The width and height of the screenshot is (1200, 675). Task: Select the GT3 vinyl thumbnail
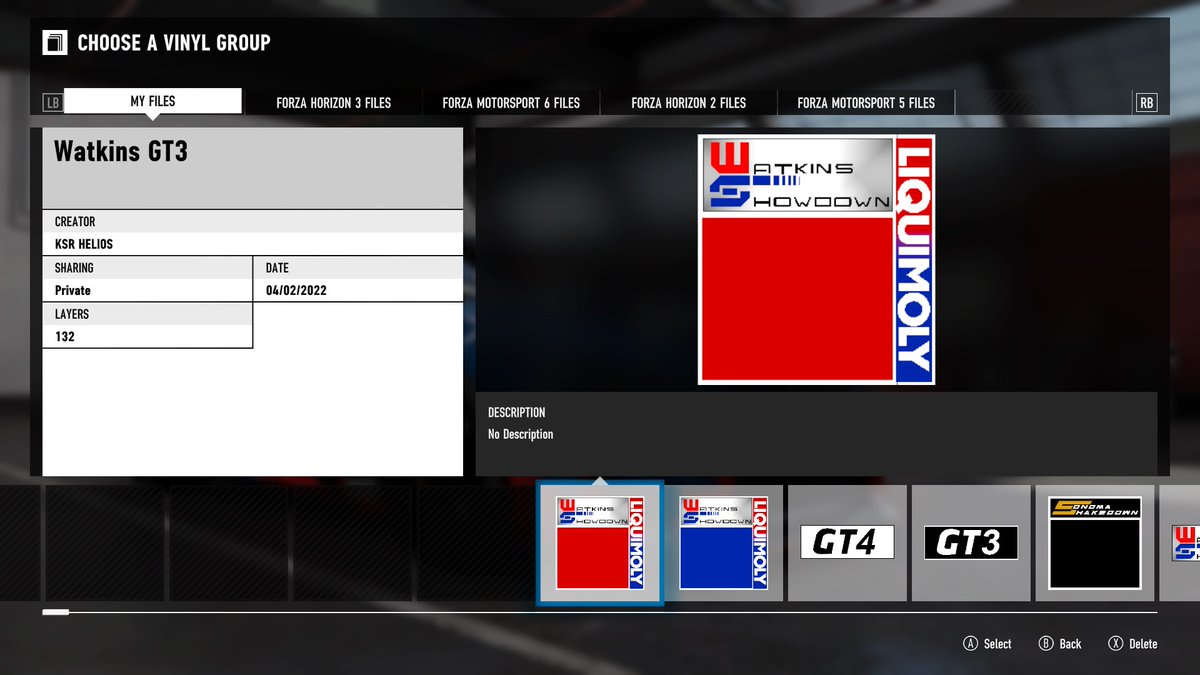pos(971,543)
